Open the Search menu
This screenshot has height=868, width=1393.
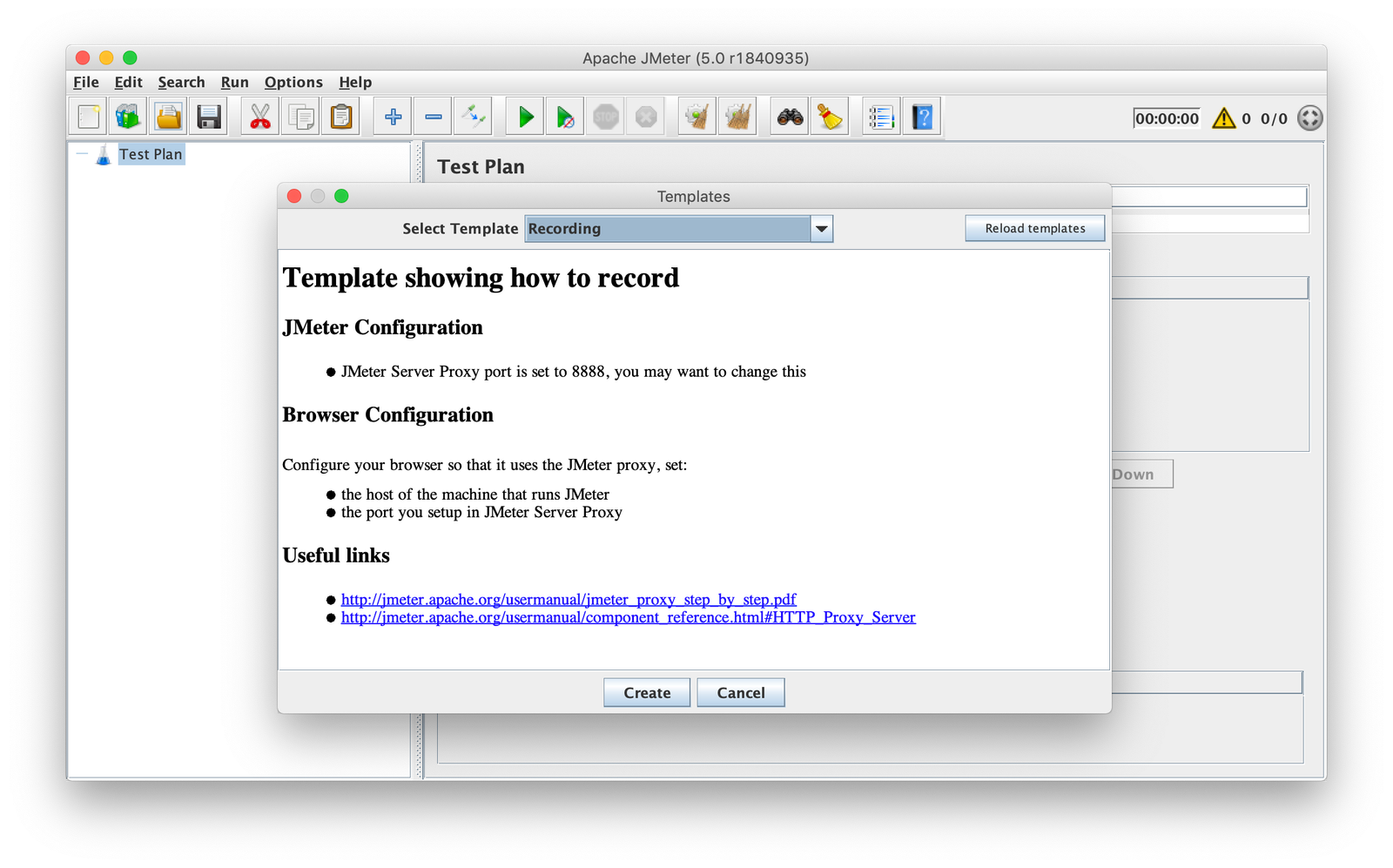click(181, 82)
